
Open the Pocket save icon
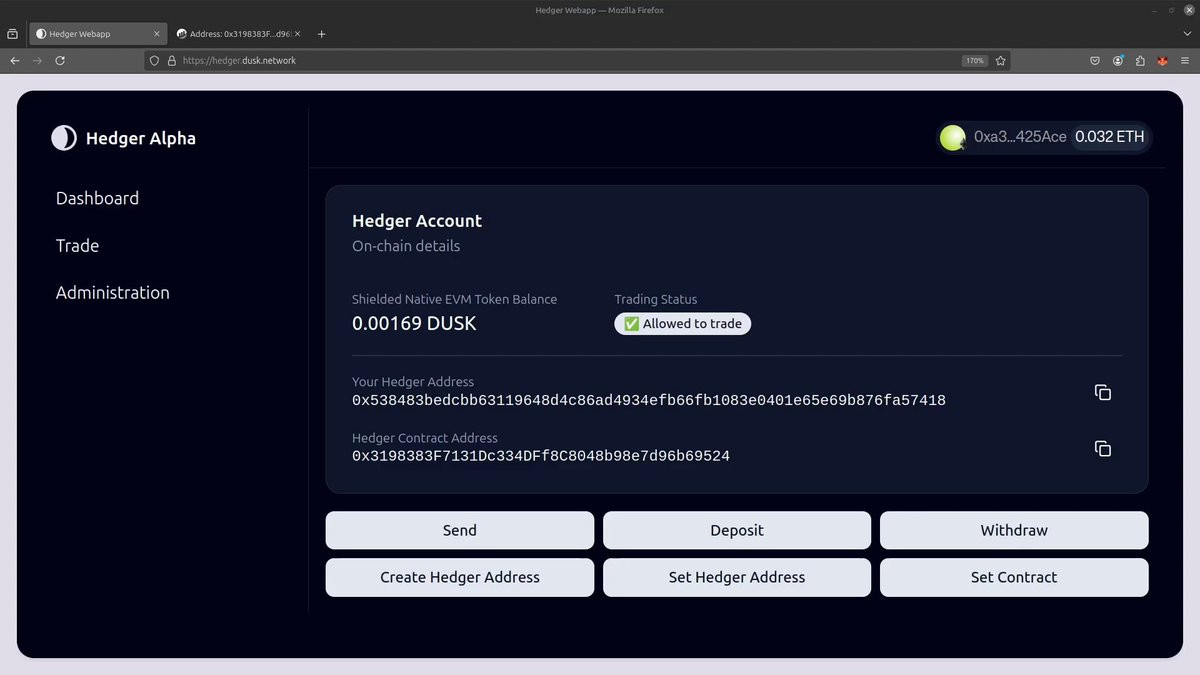(x=1096, y=60)
